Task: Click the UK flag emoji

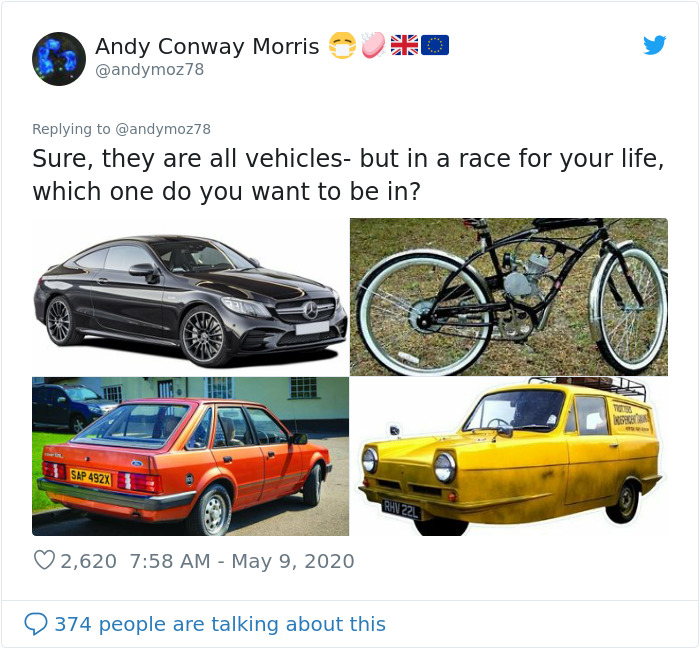Action: click(404, 45)
